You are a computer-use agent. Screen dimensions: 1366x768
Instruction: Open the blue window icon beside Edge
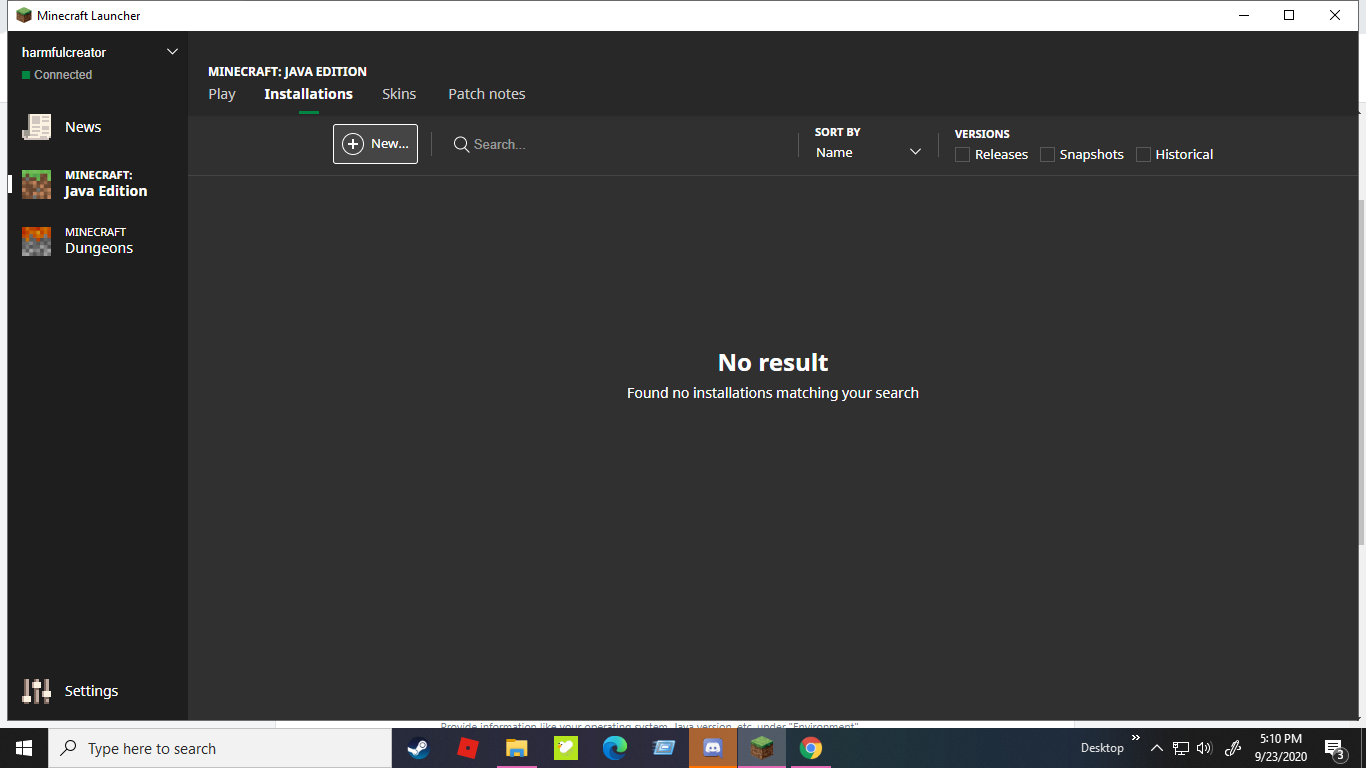coord(663,748)
